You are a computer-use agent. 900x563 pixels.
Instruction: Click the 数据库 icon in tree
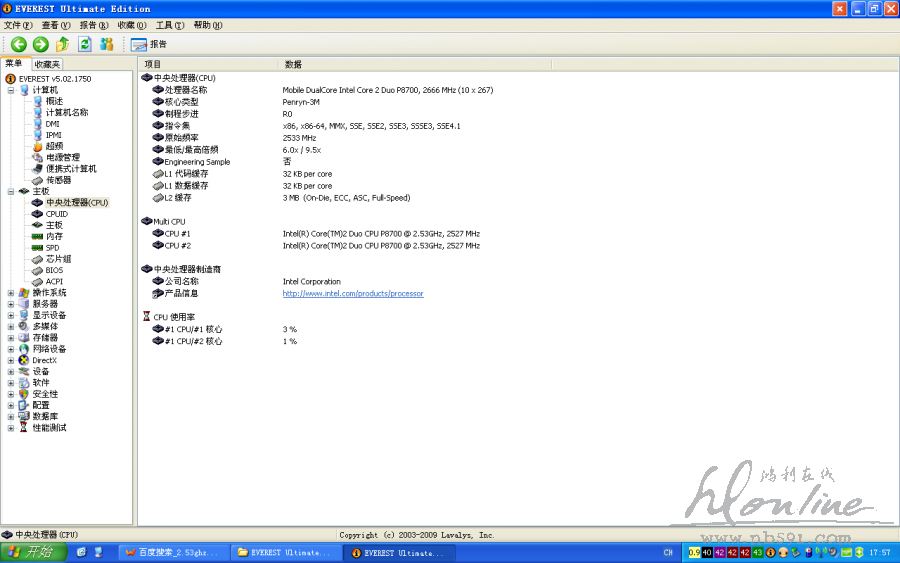tap(24, 417)
